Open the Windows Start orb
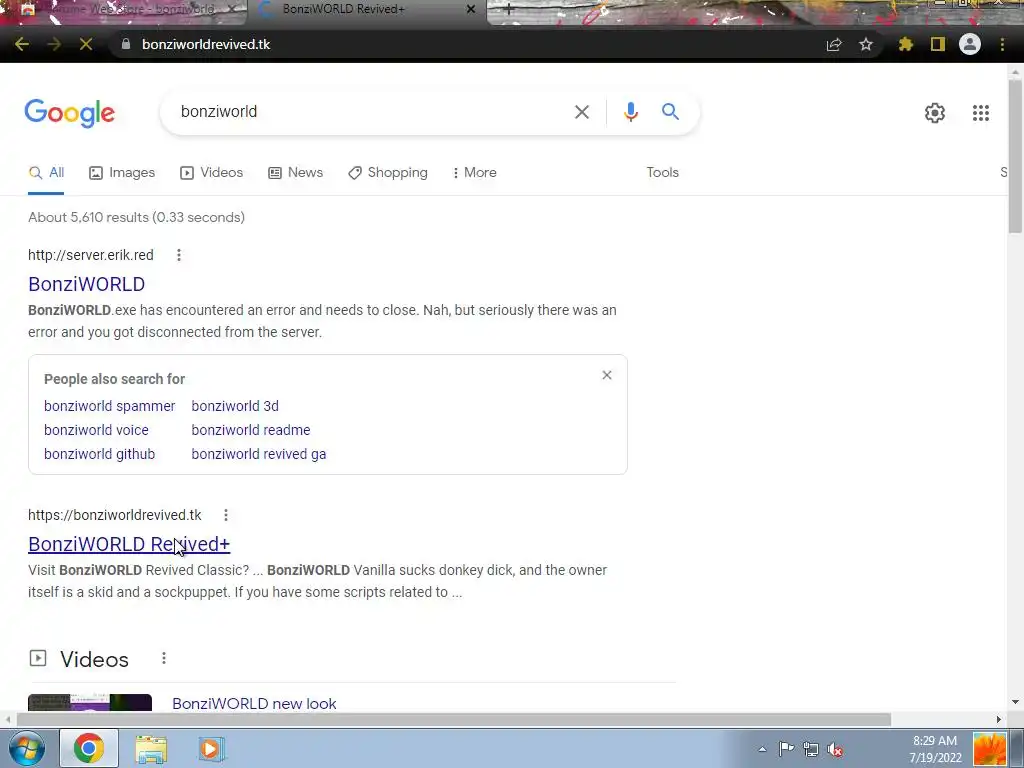The height and width of the screenshot is (768, 1024). point(26,748)
